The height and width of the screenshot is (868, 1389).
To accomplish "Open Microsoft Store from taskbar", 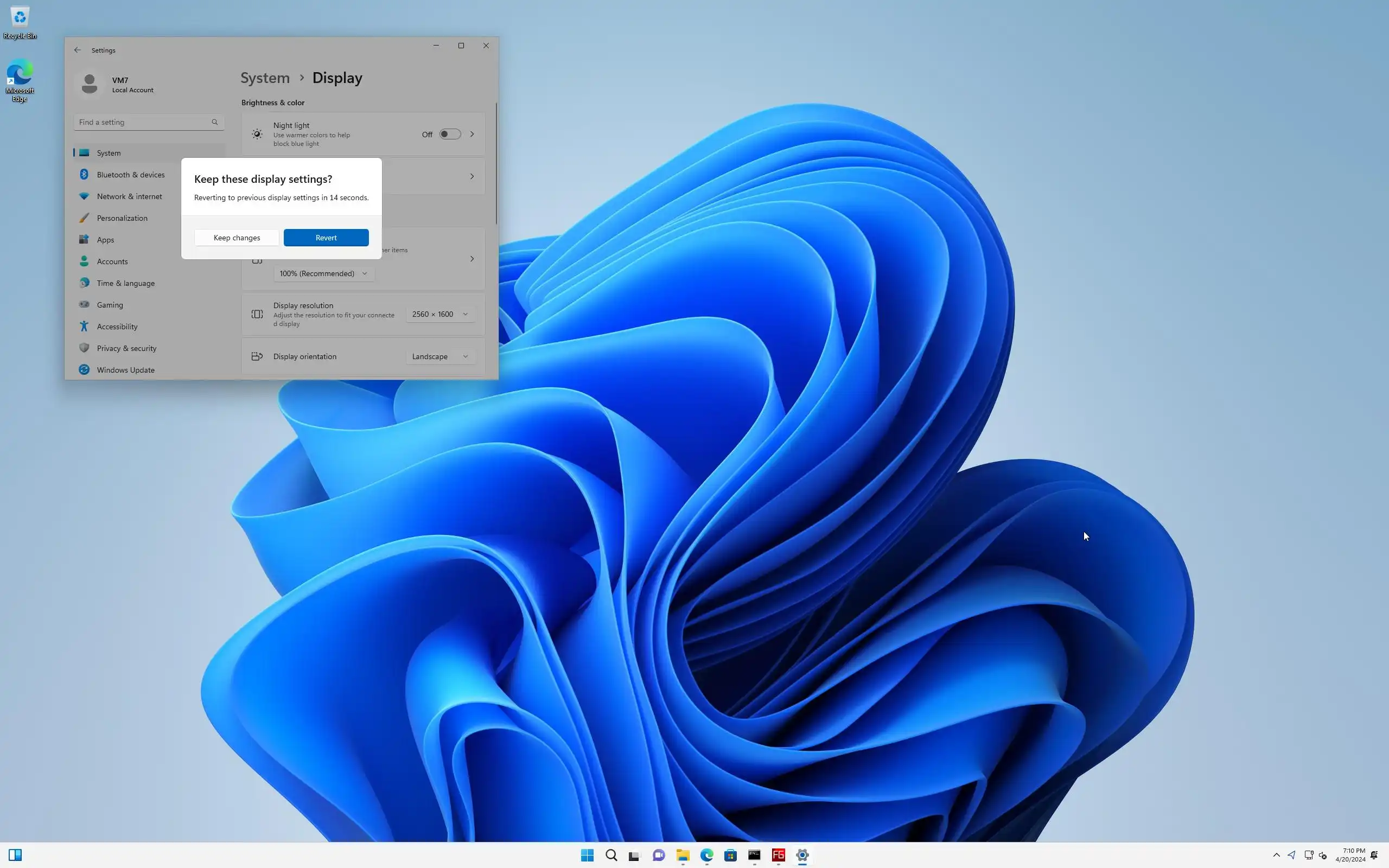I will [730, 856].
